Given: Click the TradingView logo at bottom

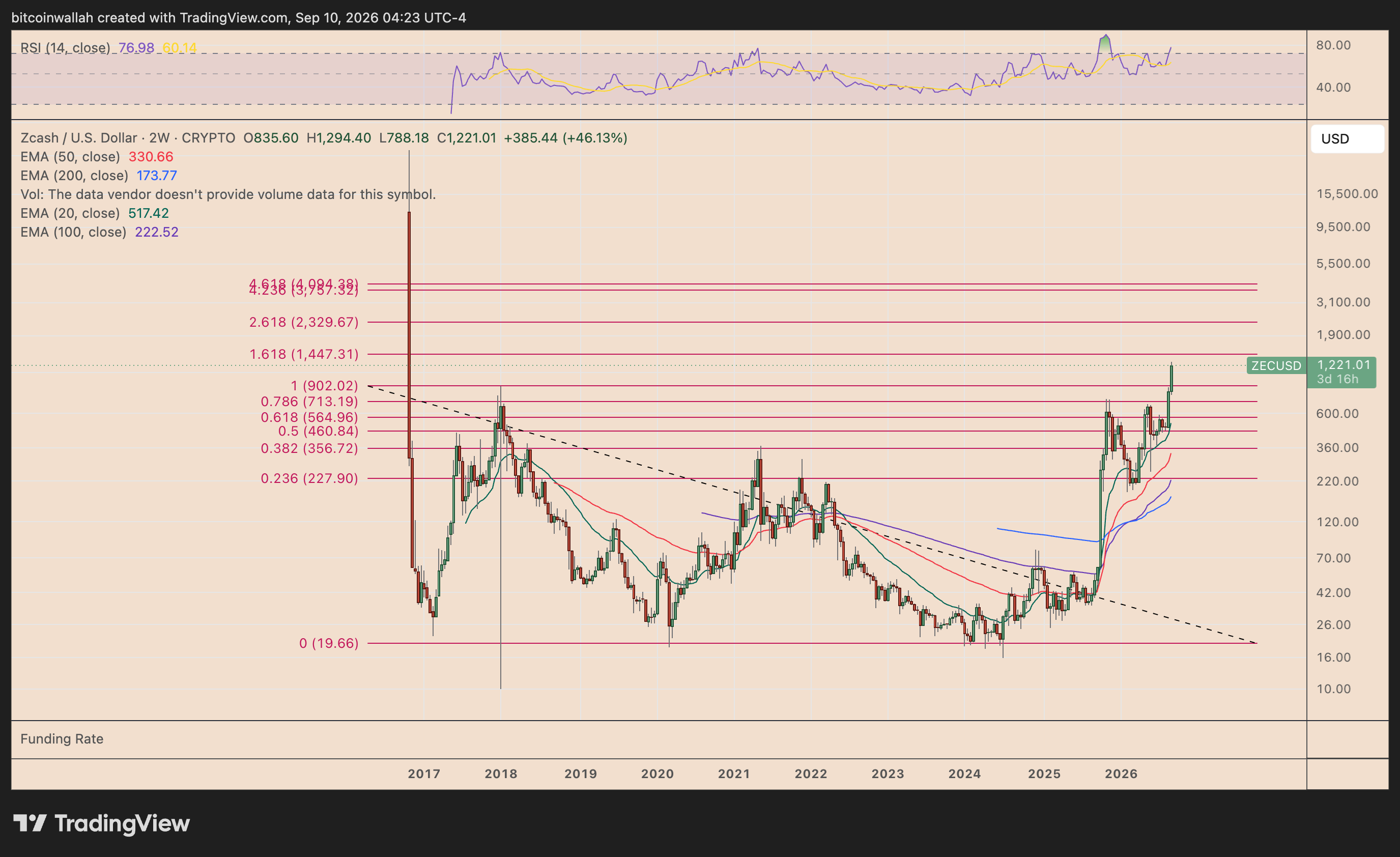Looking at the screenshot, I should pyautogui.click(x=102, y=823).
